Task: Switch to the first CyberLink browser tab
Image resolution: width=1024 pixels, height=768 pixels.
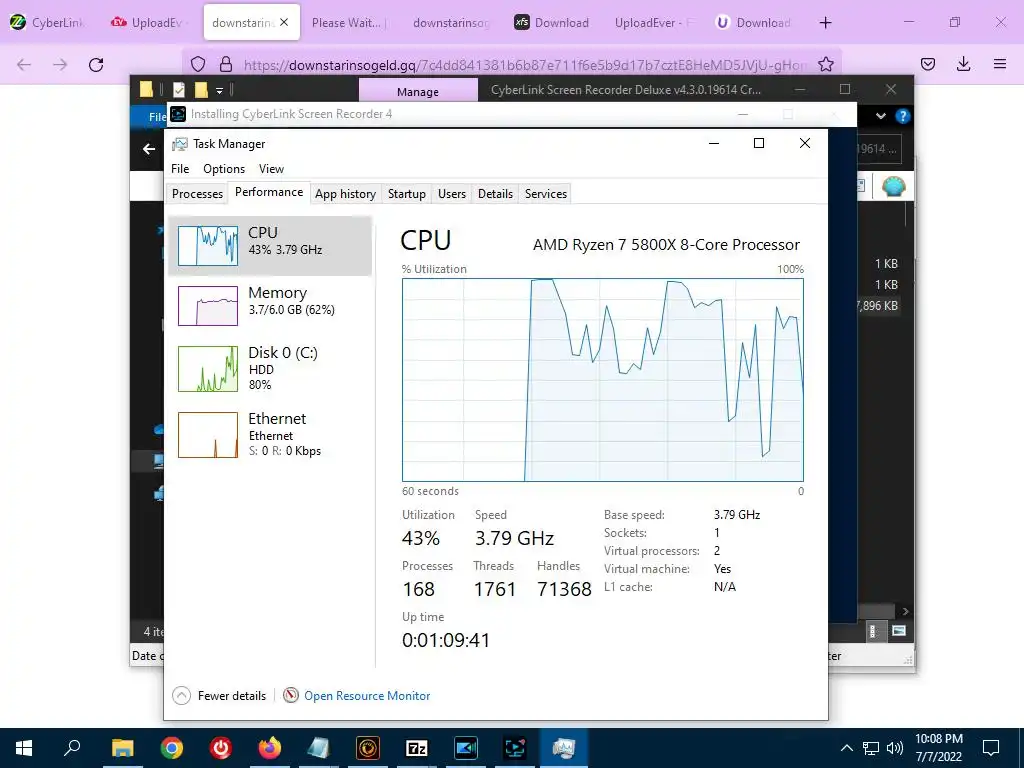Action: (48, 22)
